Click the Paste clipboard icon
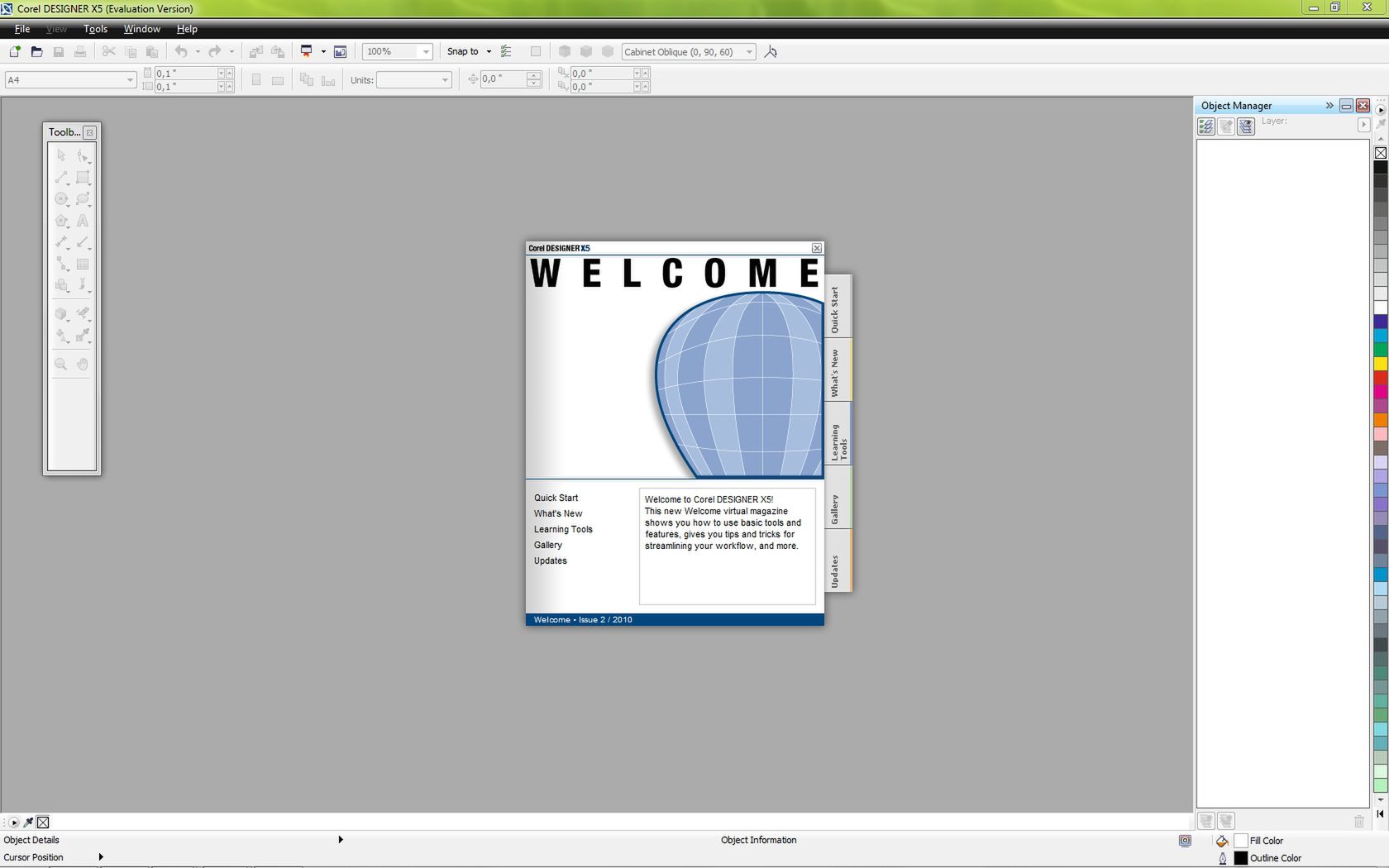The width and height of the screenshot is (1389, 868). 152,51
